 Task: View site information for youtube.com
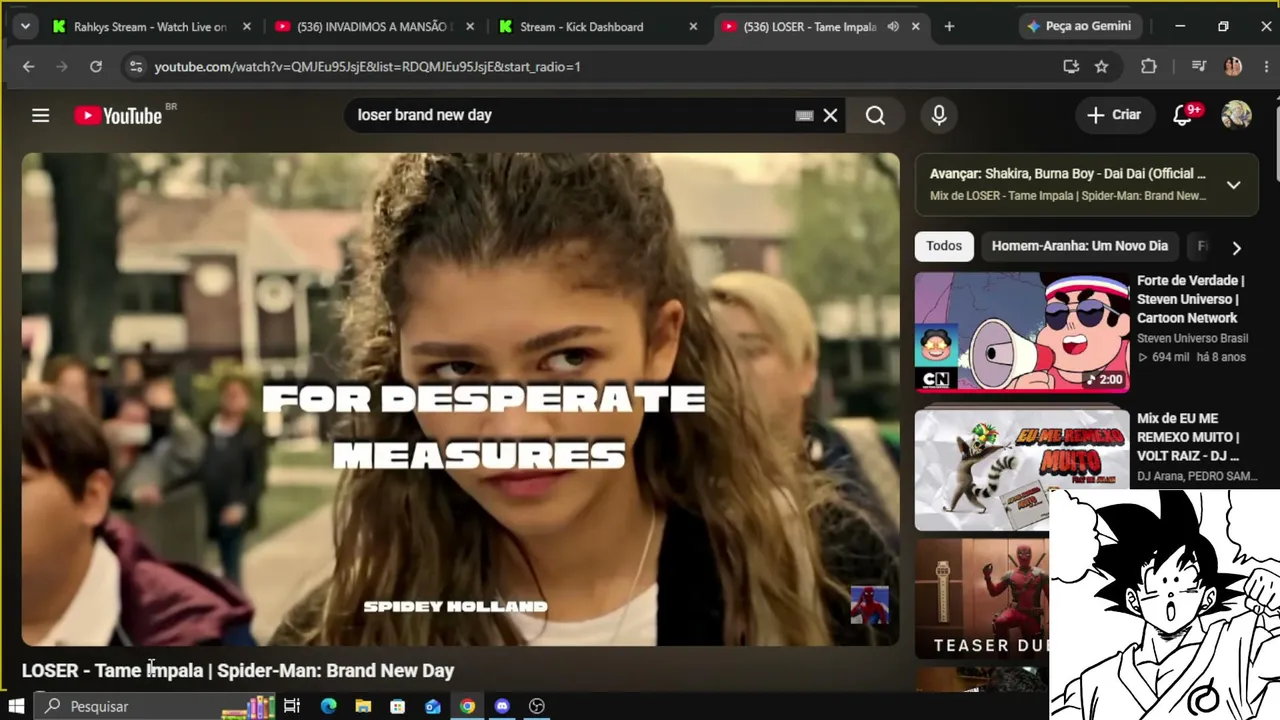135,66
